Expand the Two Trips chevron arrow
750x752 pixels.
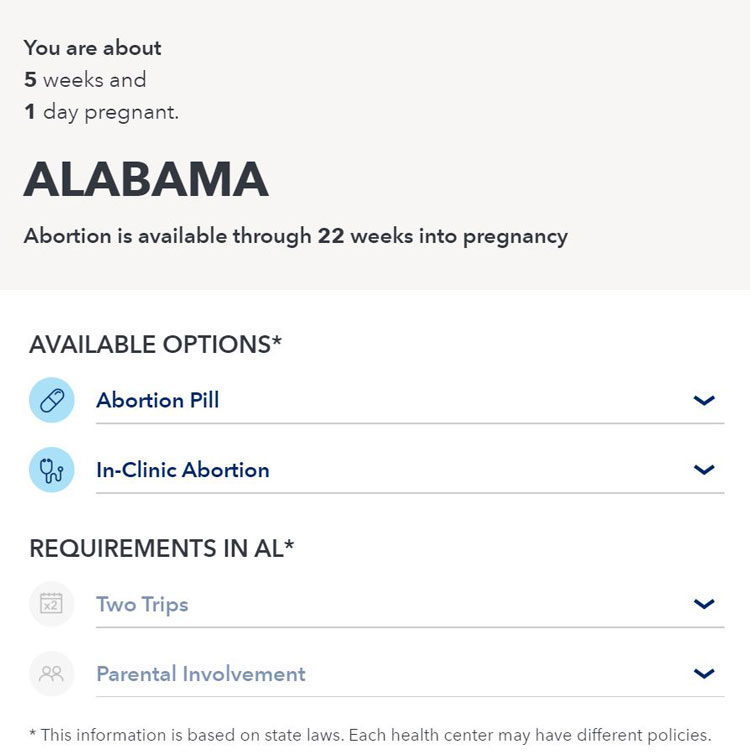pyautogui.click(x=704, y=604)
